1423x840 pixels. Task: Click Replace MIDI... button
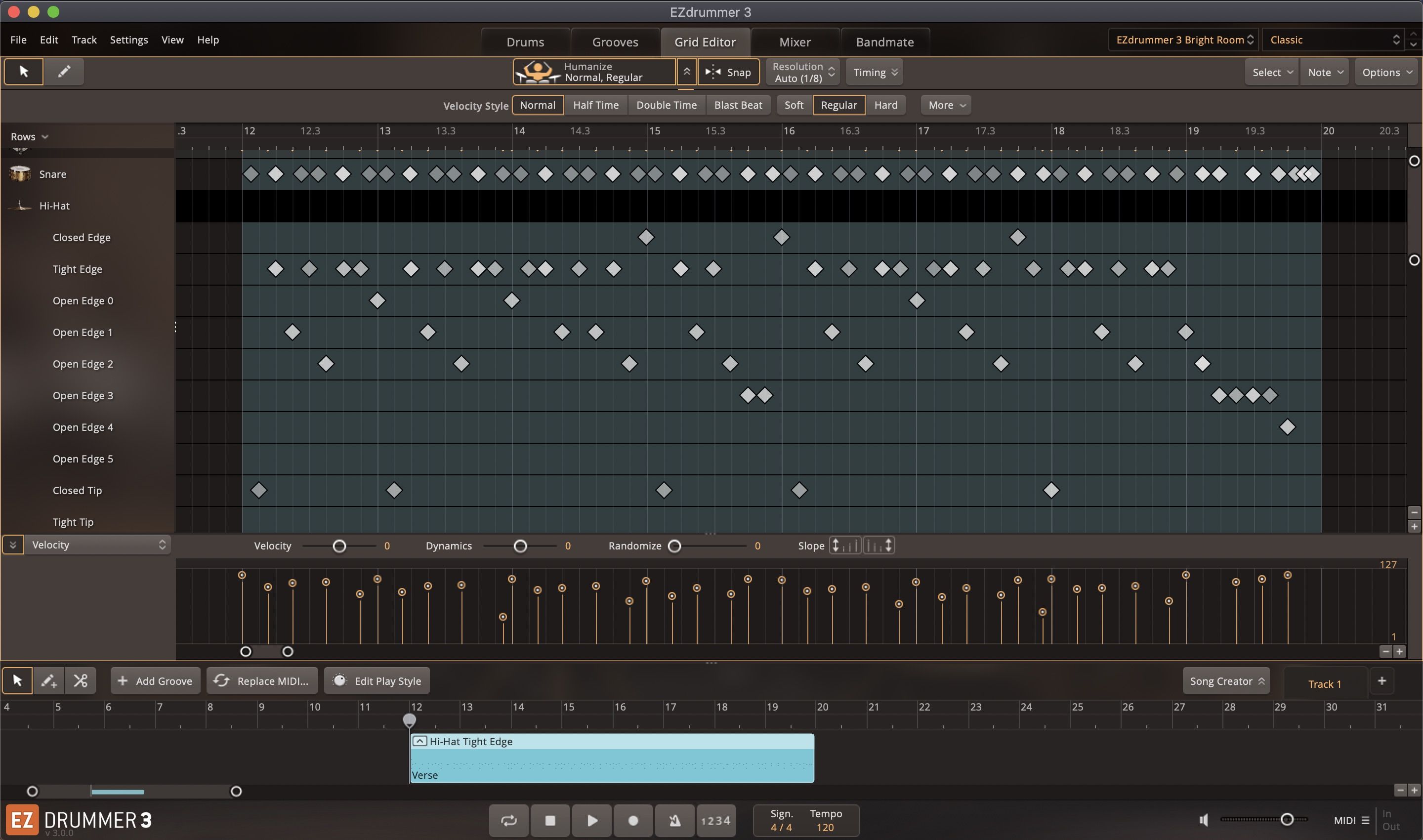click(262, 680)
